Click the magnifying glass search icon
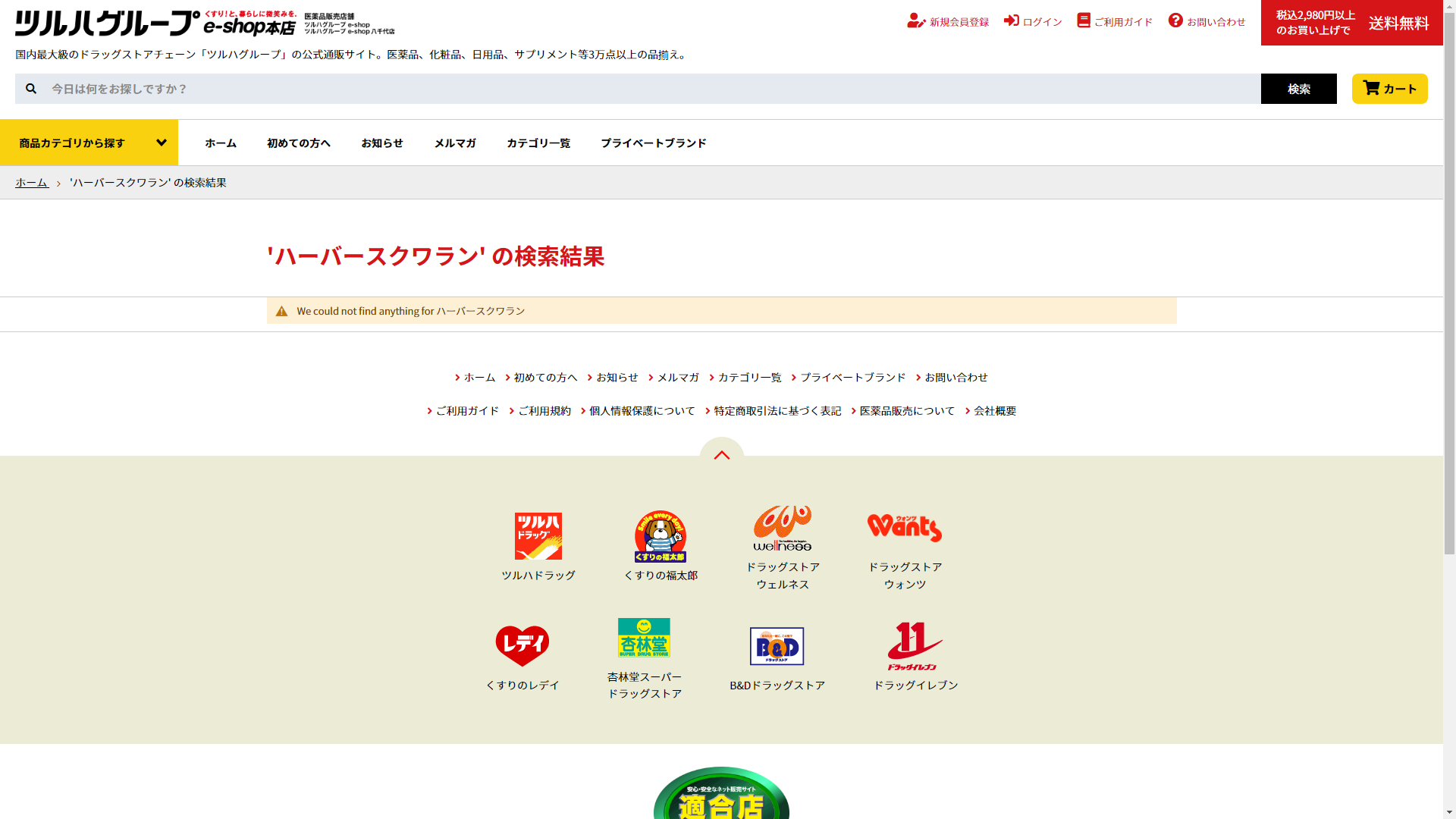Screen dimensions: 1456x819 tap(31, 89)
